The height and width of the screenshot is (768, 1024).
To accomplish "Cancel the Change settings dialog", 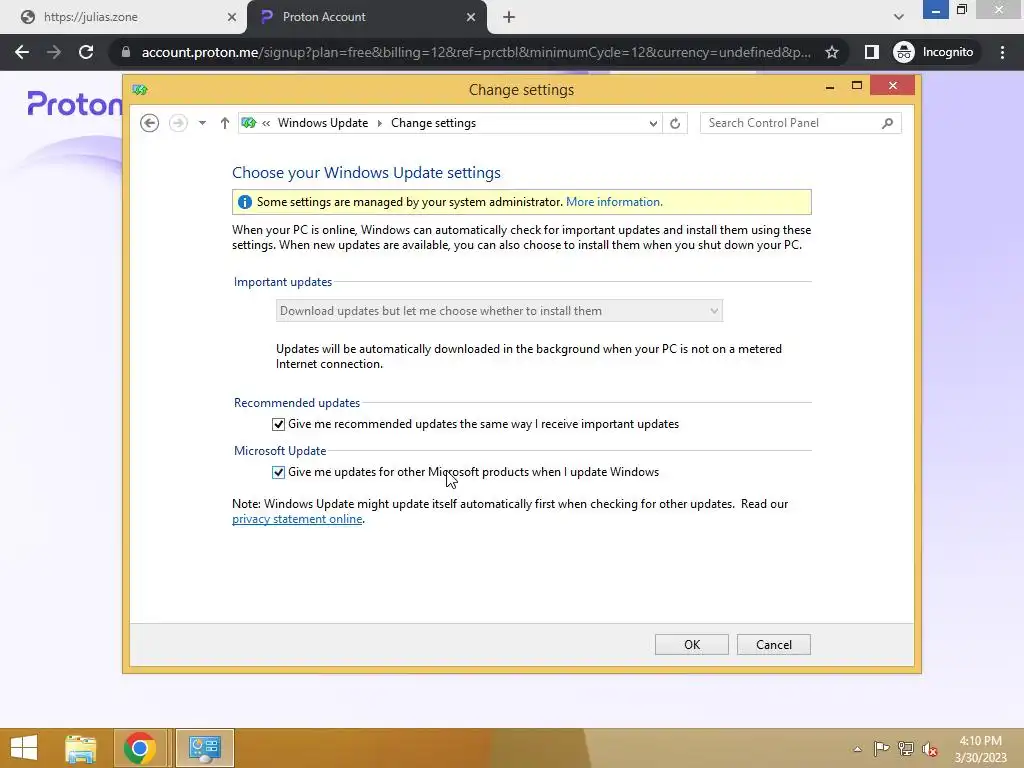I will 774,645.
